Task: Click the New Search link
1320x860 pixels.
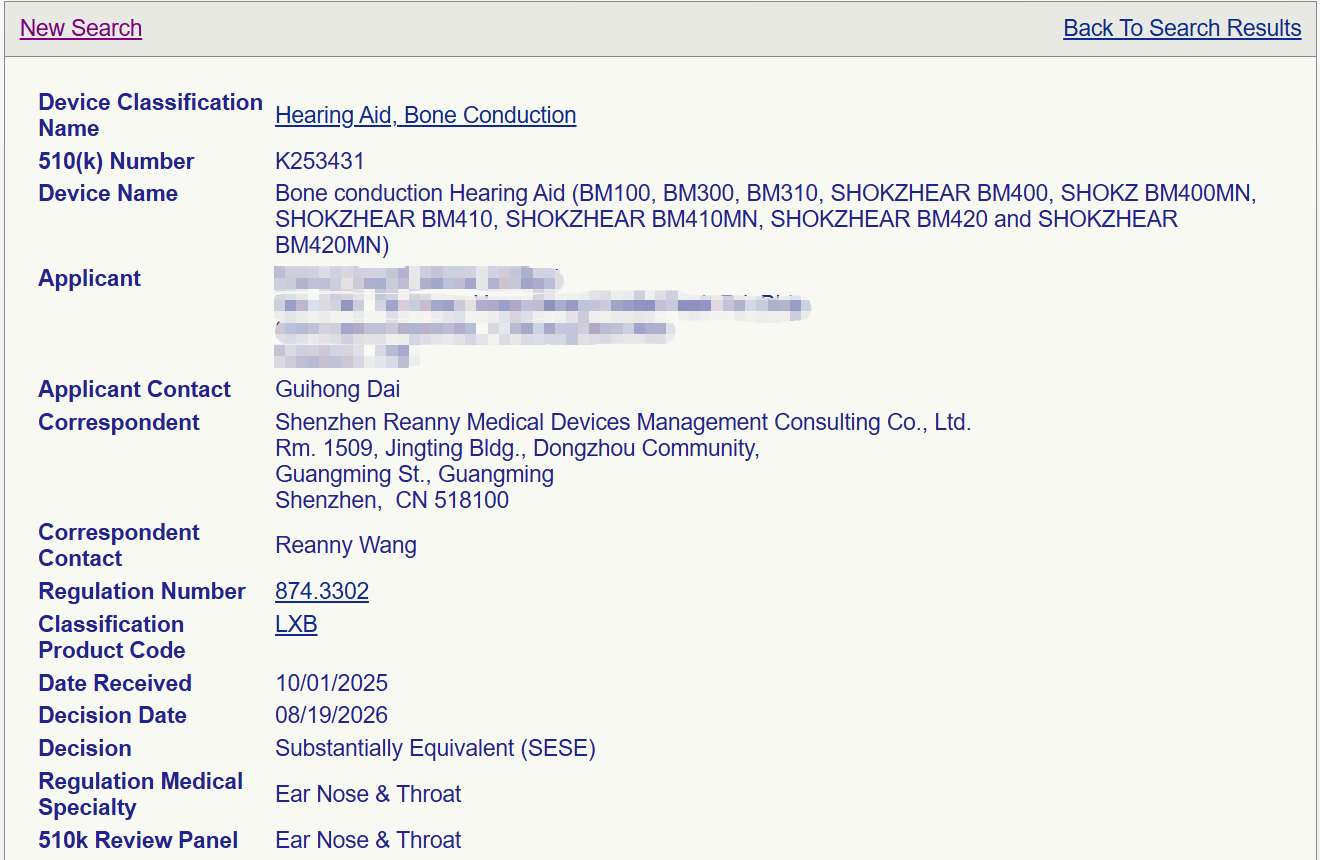Action: 81,28
